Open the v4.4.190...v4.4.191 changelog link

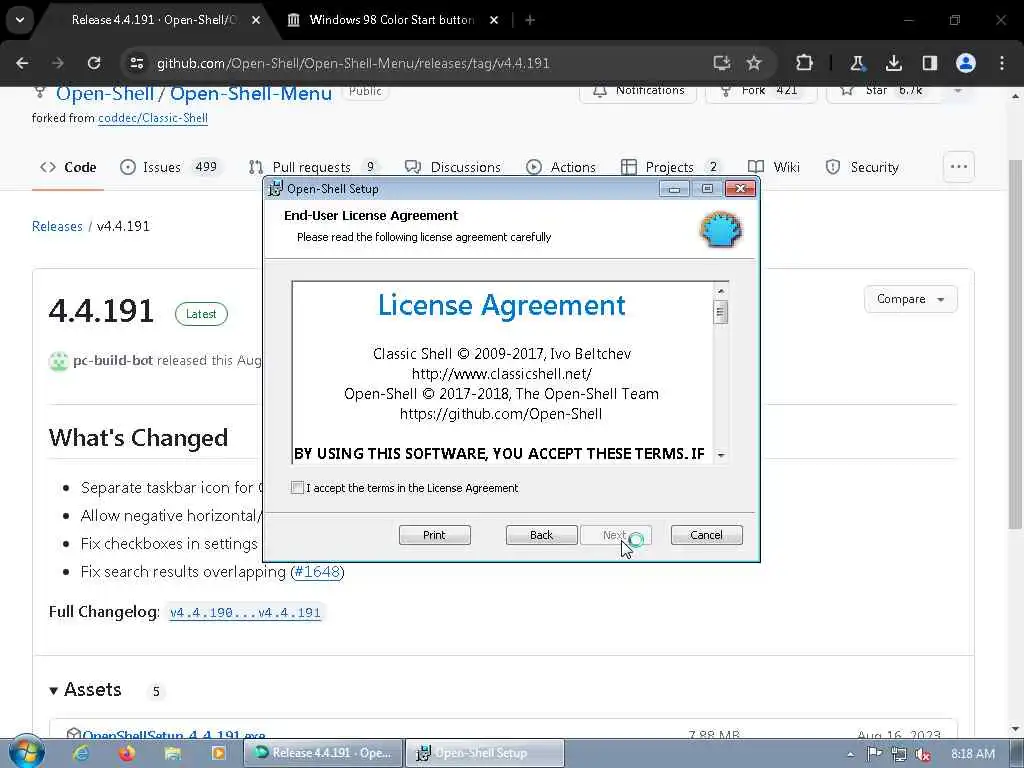pyautogui.click(x=246, y=613)
